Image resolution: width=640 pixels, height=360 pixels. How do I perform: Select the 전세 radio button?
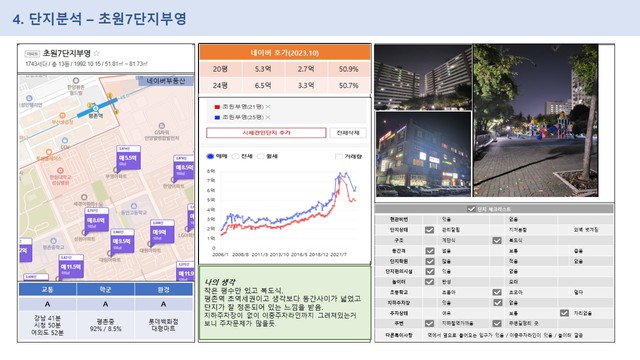(x=236, y=156)
